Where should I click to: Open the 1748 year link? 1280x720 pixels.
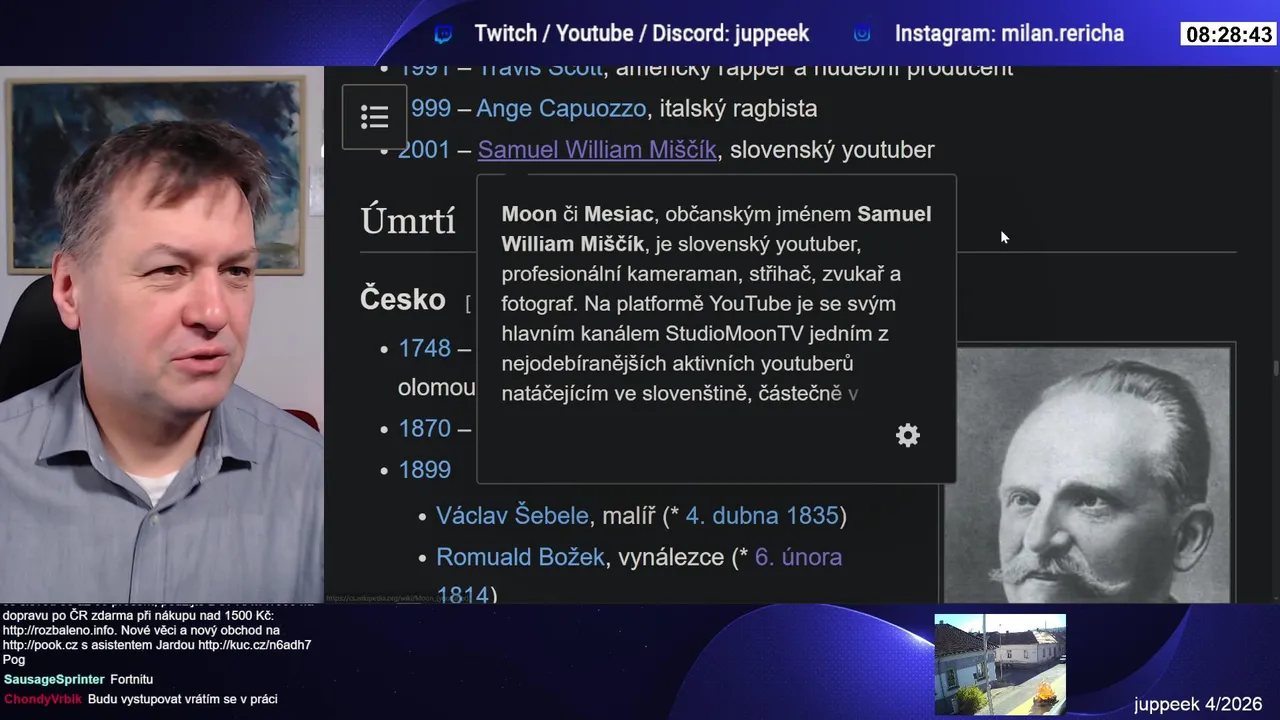click(424, 348)
